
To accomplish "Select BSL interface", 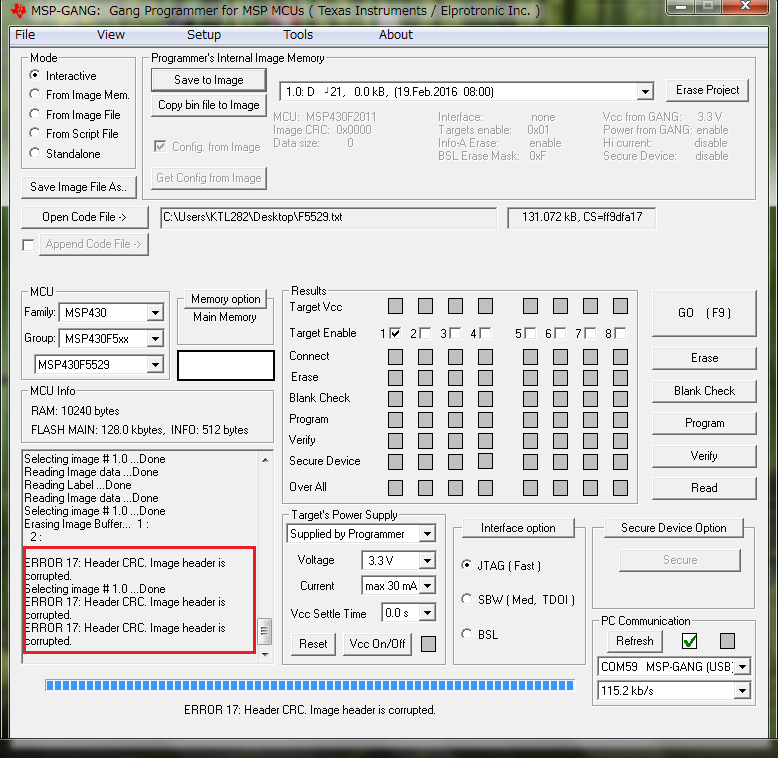I will [466, 634].
